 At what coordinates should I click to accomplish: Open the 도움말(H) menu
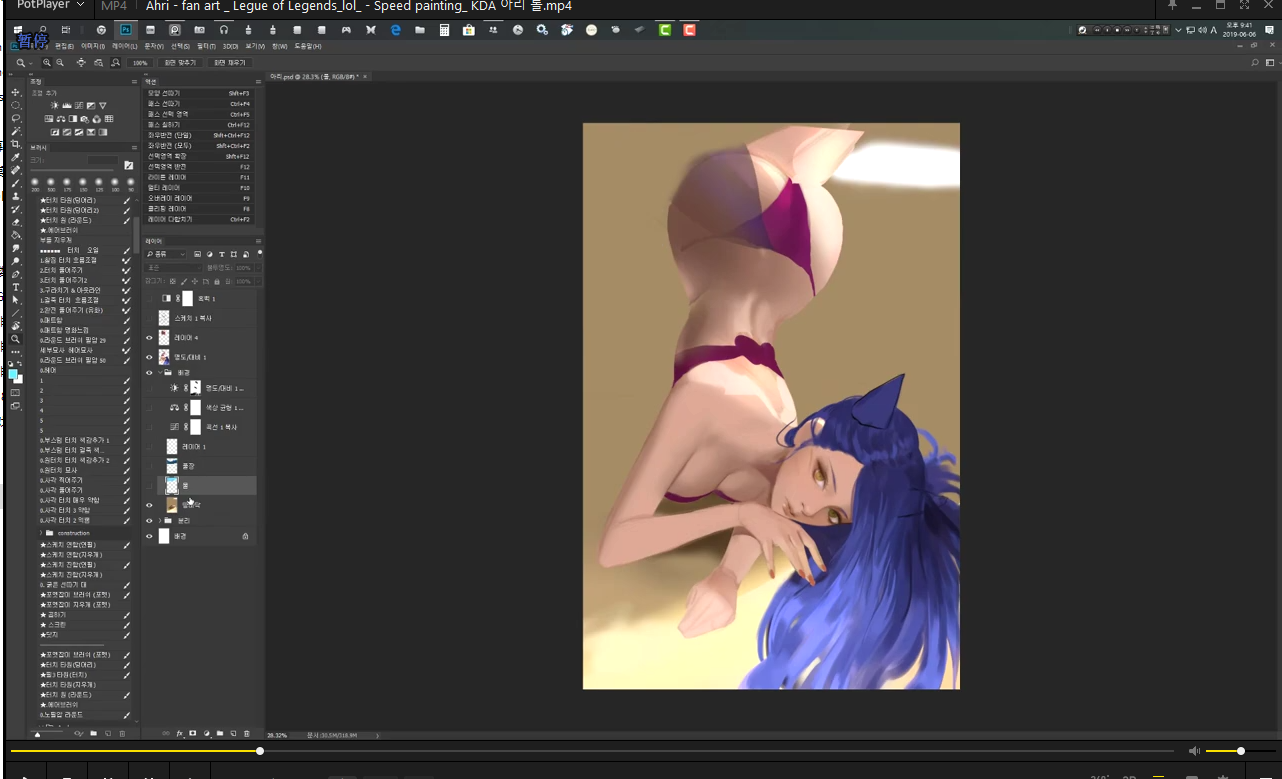pos(307,46)
